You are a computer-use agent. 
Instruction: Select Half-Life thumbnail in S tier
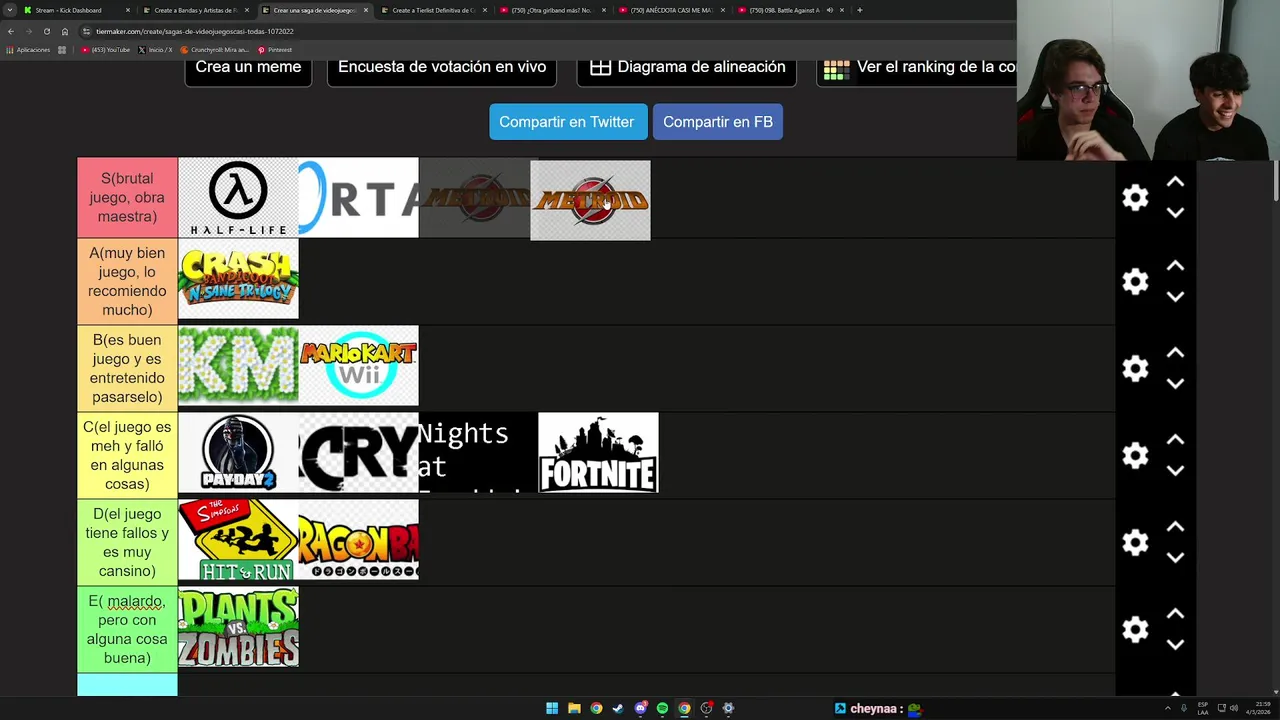point(238,197)
